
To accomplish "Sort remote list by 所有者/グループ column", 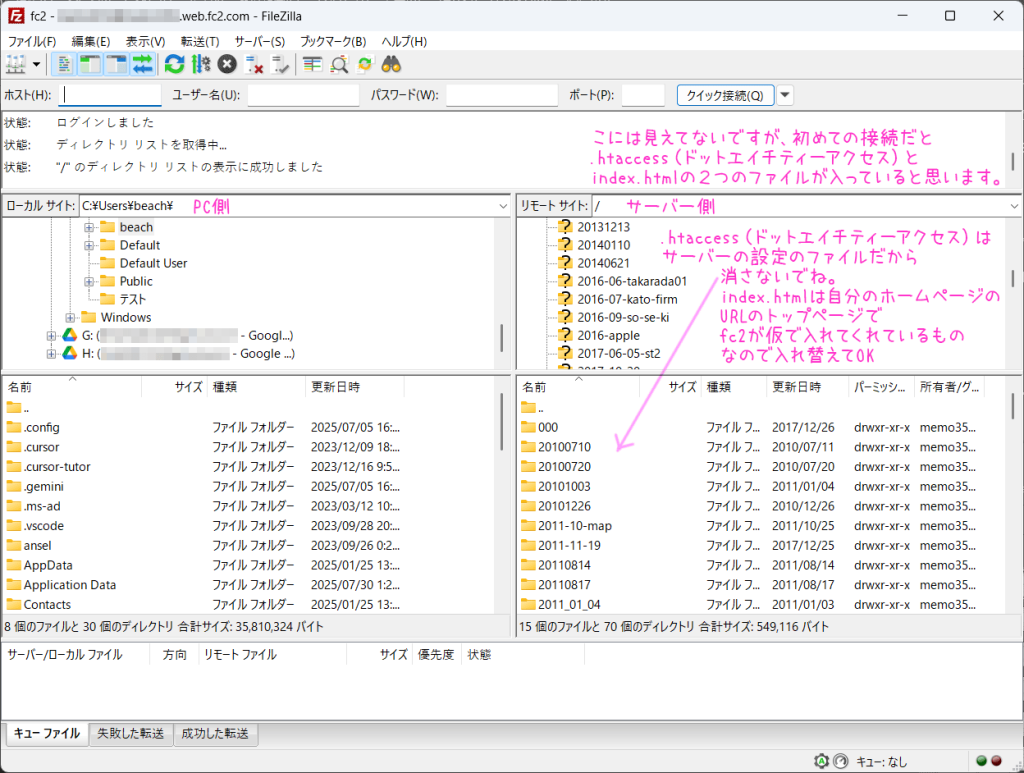I will (x=949, y=387).
